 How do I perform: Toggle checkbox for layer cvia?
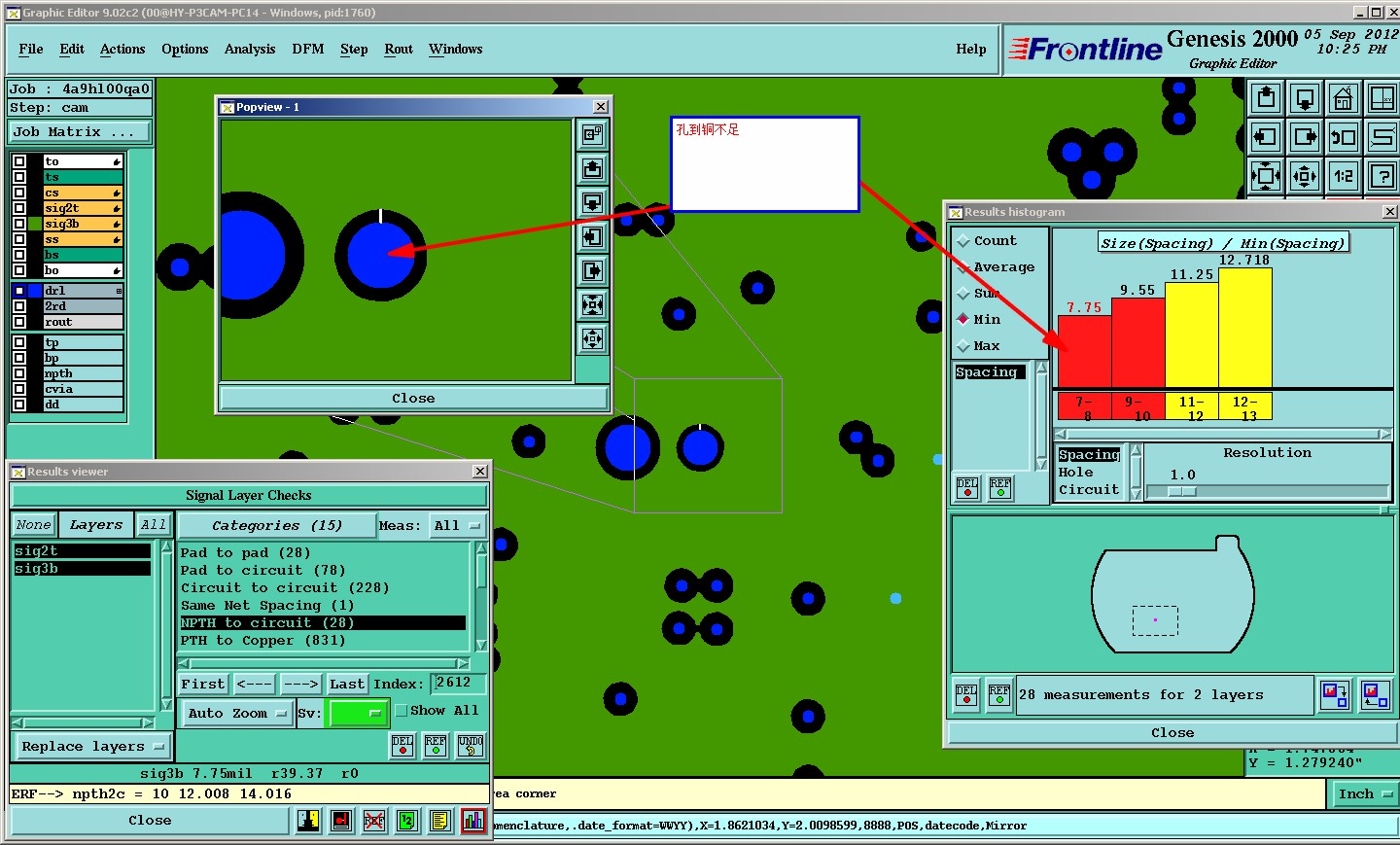point(19,389)
